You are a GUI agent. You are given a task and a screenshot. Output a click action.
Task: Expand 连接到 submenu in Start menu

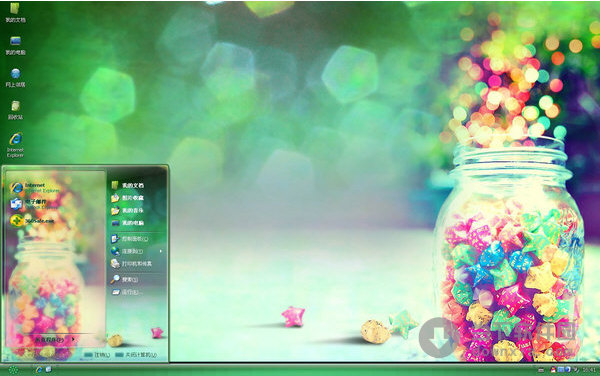pos(137,251)
